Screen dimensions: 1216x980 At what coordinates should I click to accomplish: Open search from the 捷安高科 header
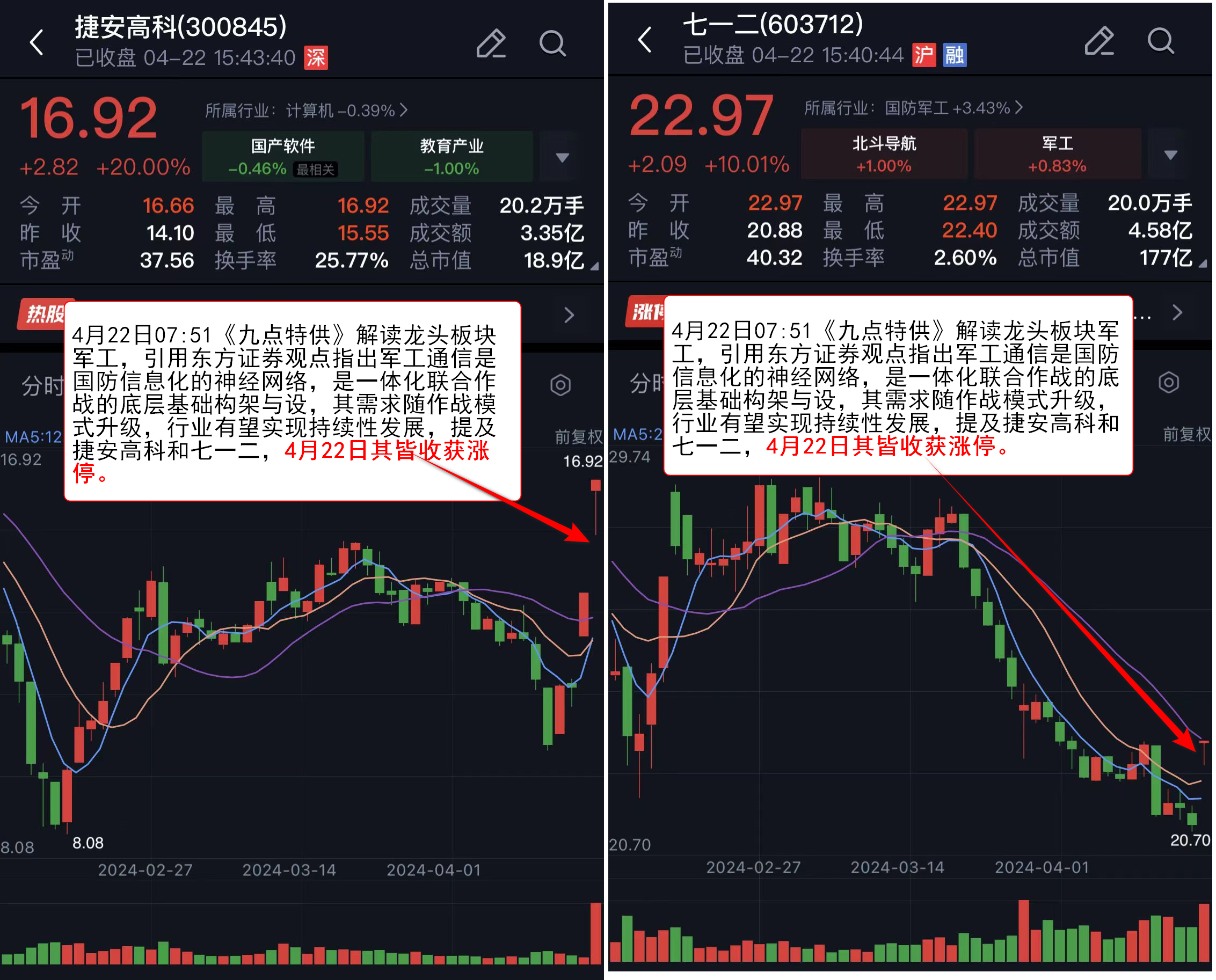(x=552, y=43)
